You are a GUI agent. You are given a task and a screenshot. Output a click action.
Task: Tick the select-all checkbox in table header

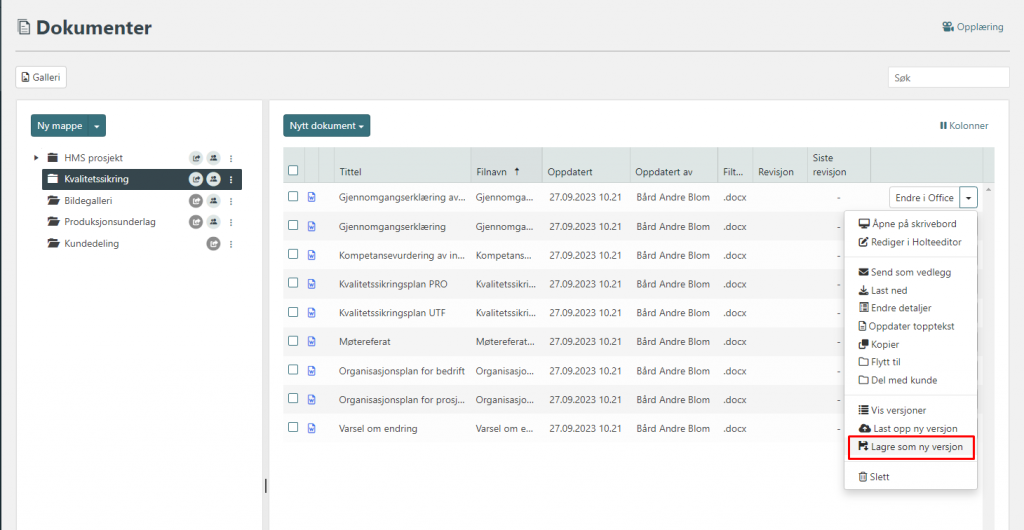coord(293,171)
